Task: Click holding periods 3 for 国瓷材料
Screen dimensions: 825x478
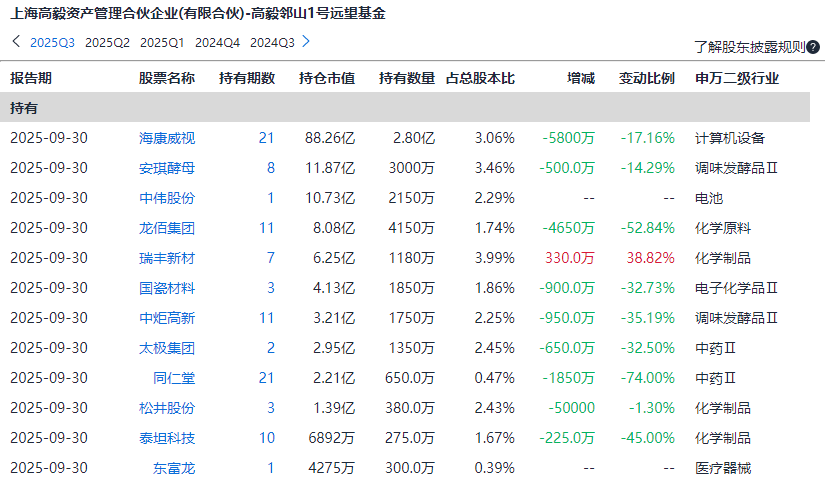Action: pos(270,288)
